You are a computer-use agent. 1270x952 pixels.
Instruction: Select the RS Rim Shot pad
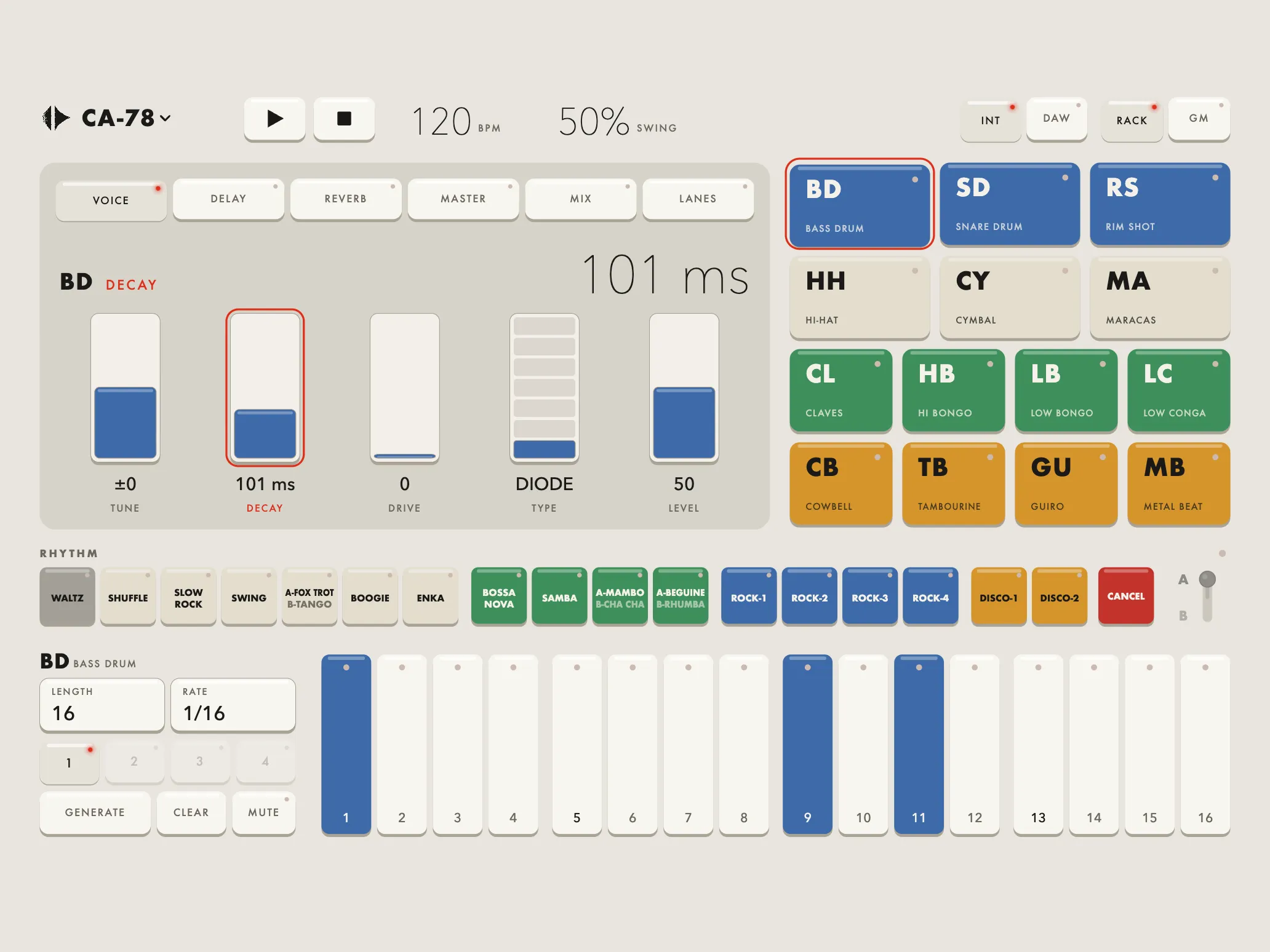1160,204
